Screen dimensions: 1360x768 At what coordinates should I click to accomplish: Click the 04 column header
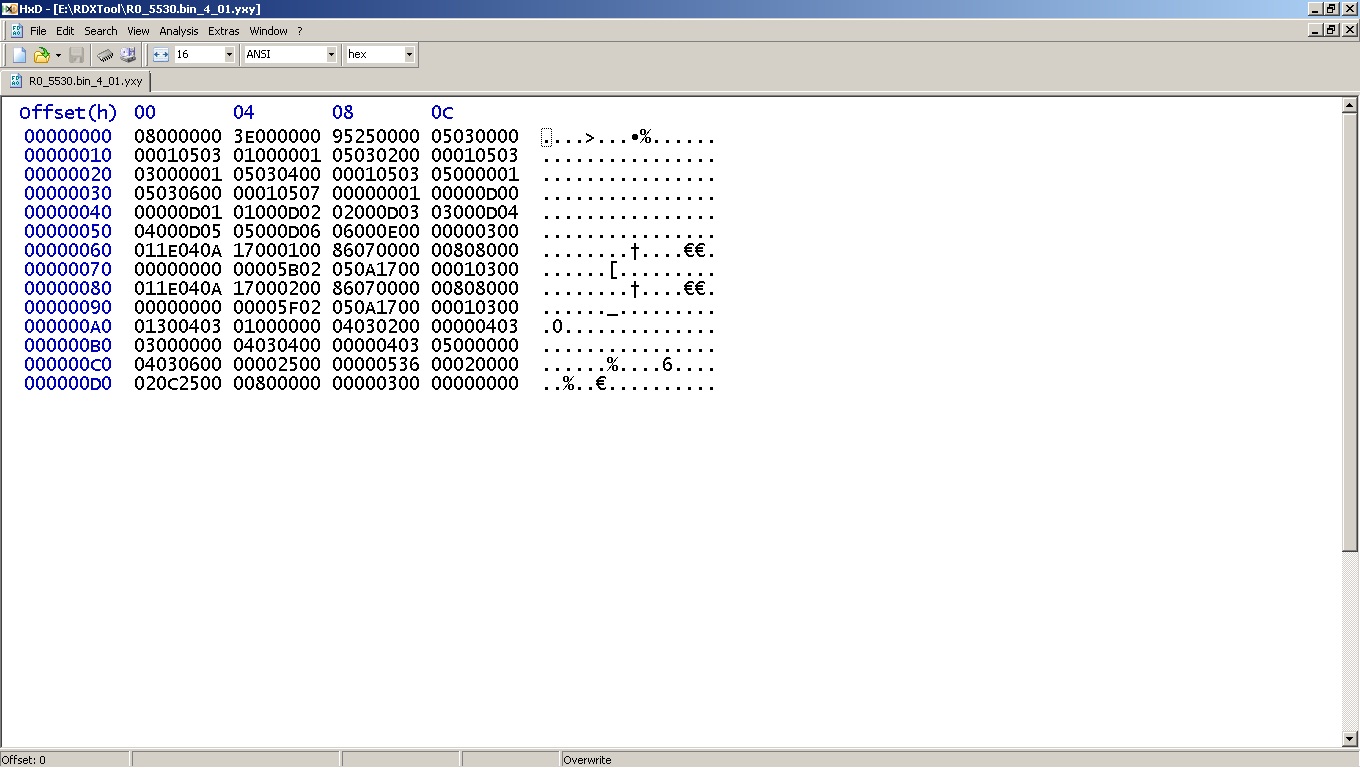coord(244,112)
